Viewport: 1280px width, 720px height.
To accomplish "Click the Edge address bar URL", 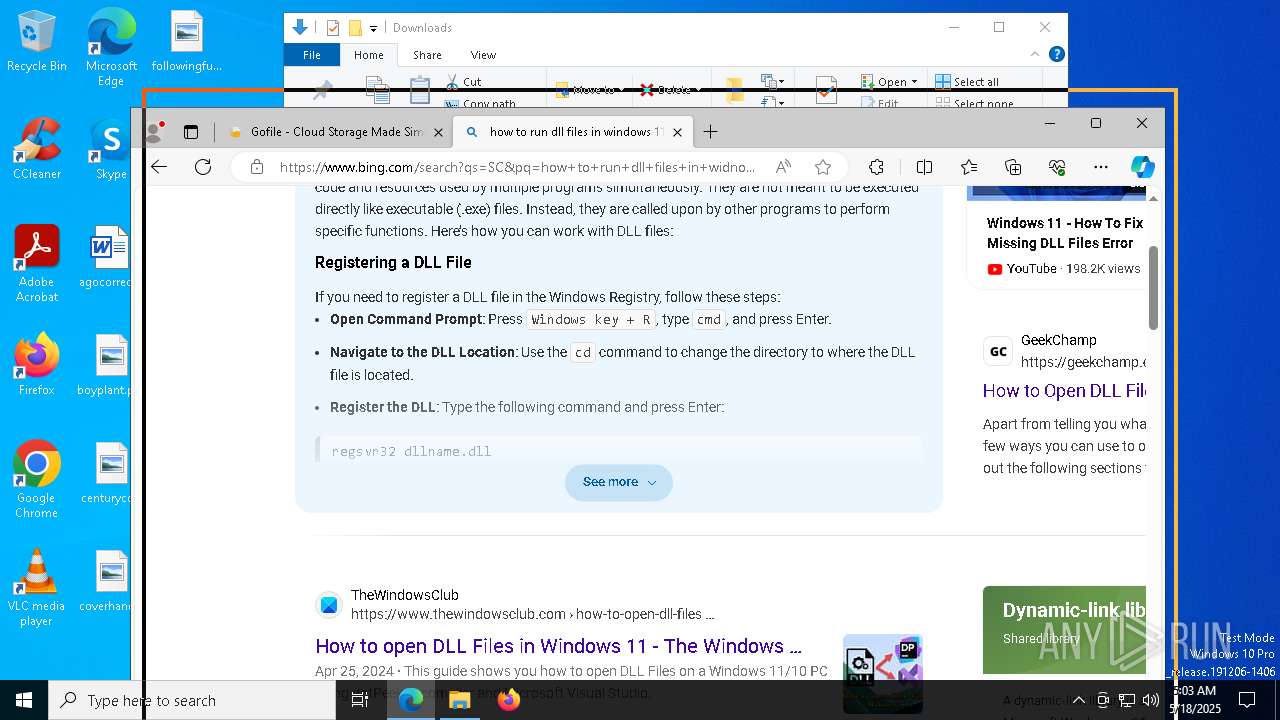I will (x=517, y=167).
